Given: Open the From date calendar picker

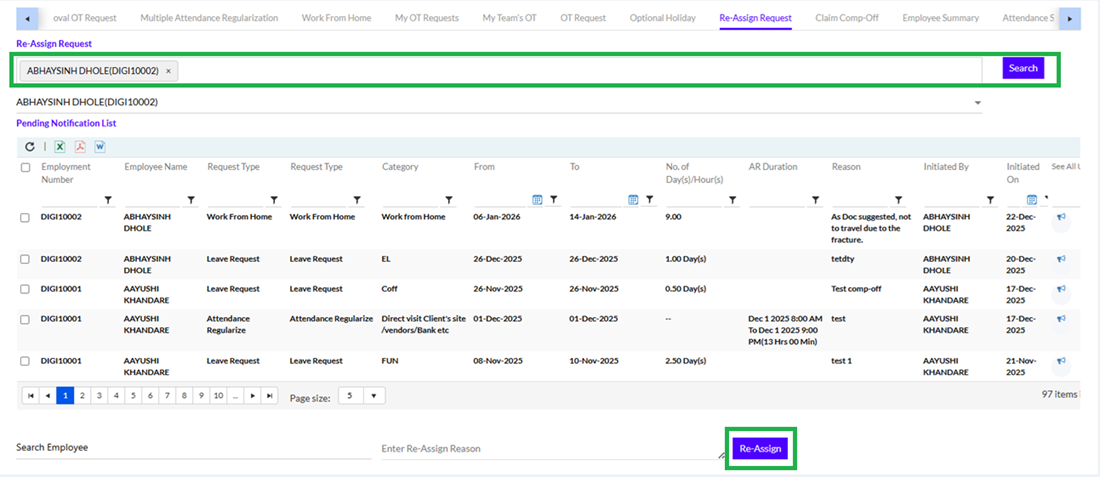Looking at the screenshot, I should 537,200.
